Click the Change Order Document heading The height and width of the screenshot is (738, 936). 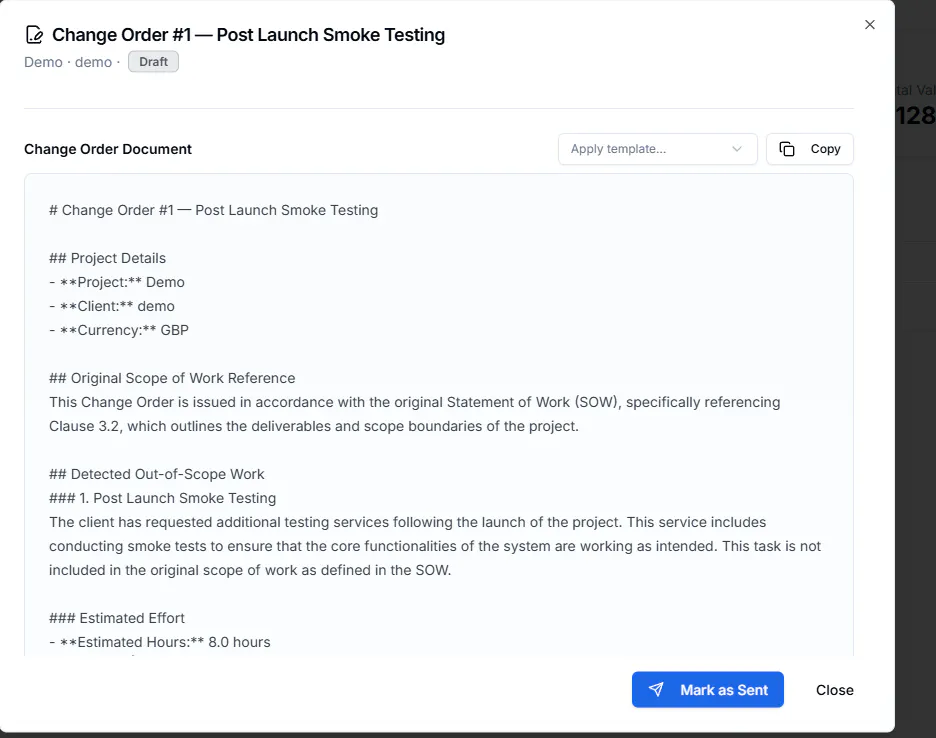[x=107, y=149]
